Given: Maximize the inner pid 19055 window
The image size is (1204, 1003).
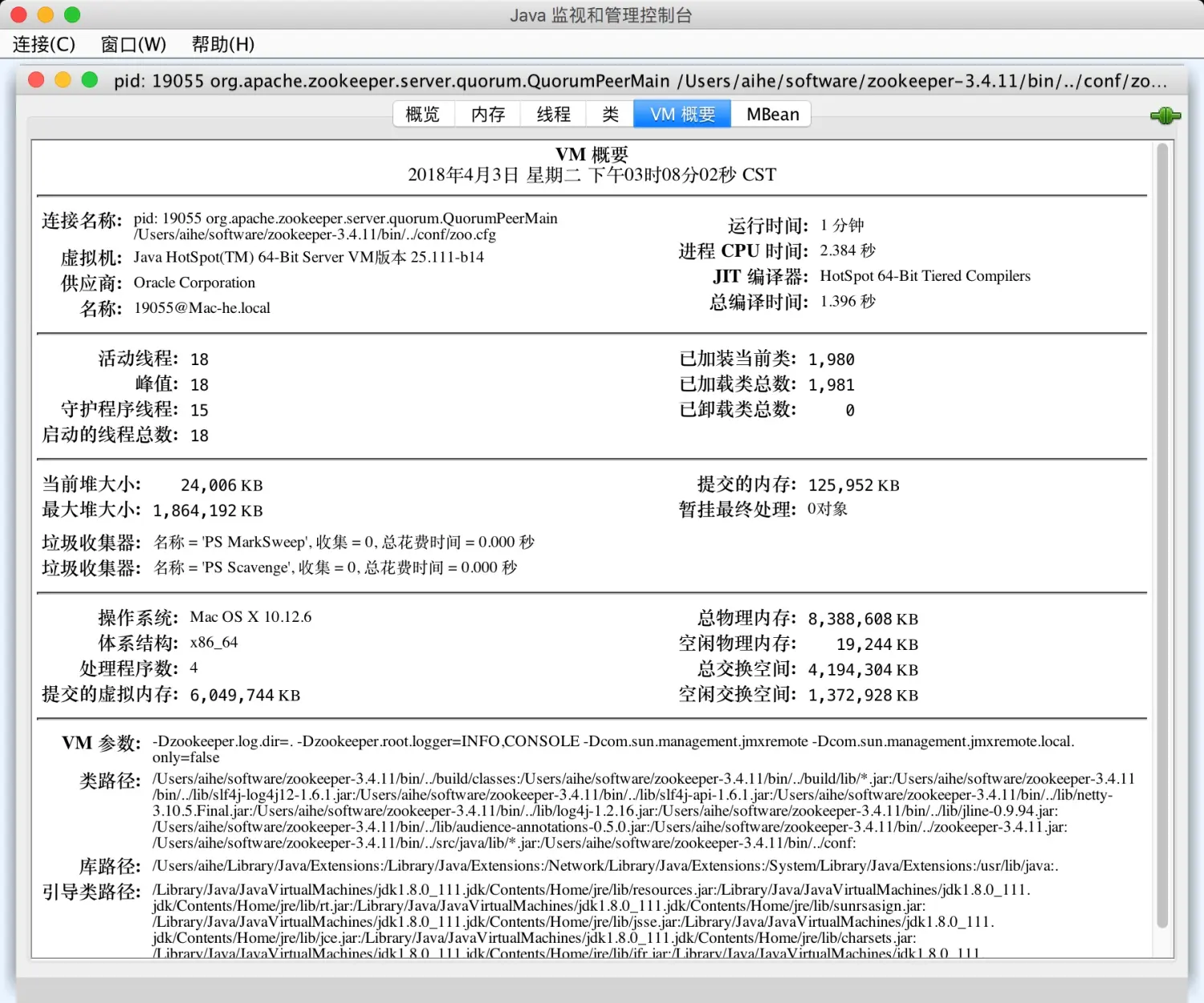Looking at the screenshot, I should (x=90, y=79).
